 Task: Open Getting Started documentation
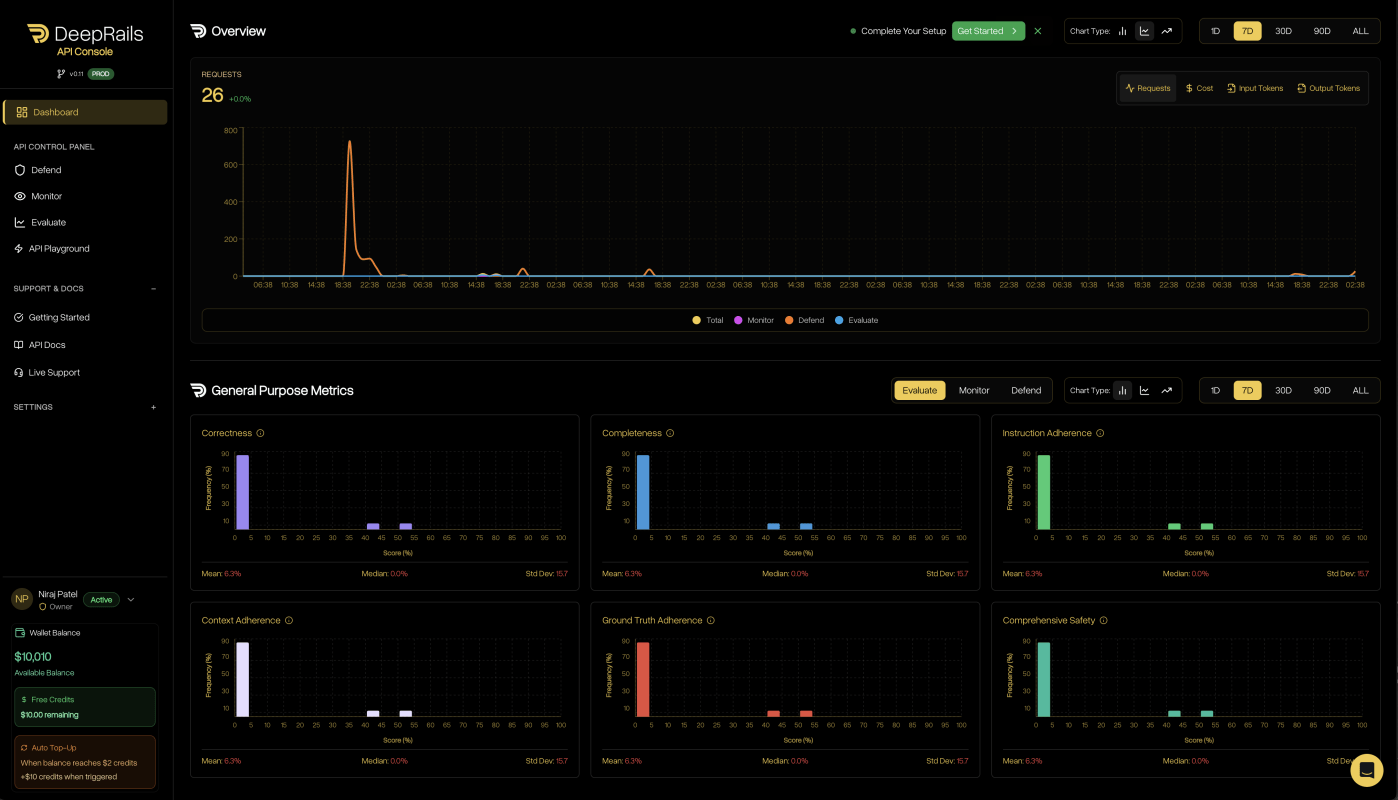coord(58,317)
